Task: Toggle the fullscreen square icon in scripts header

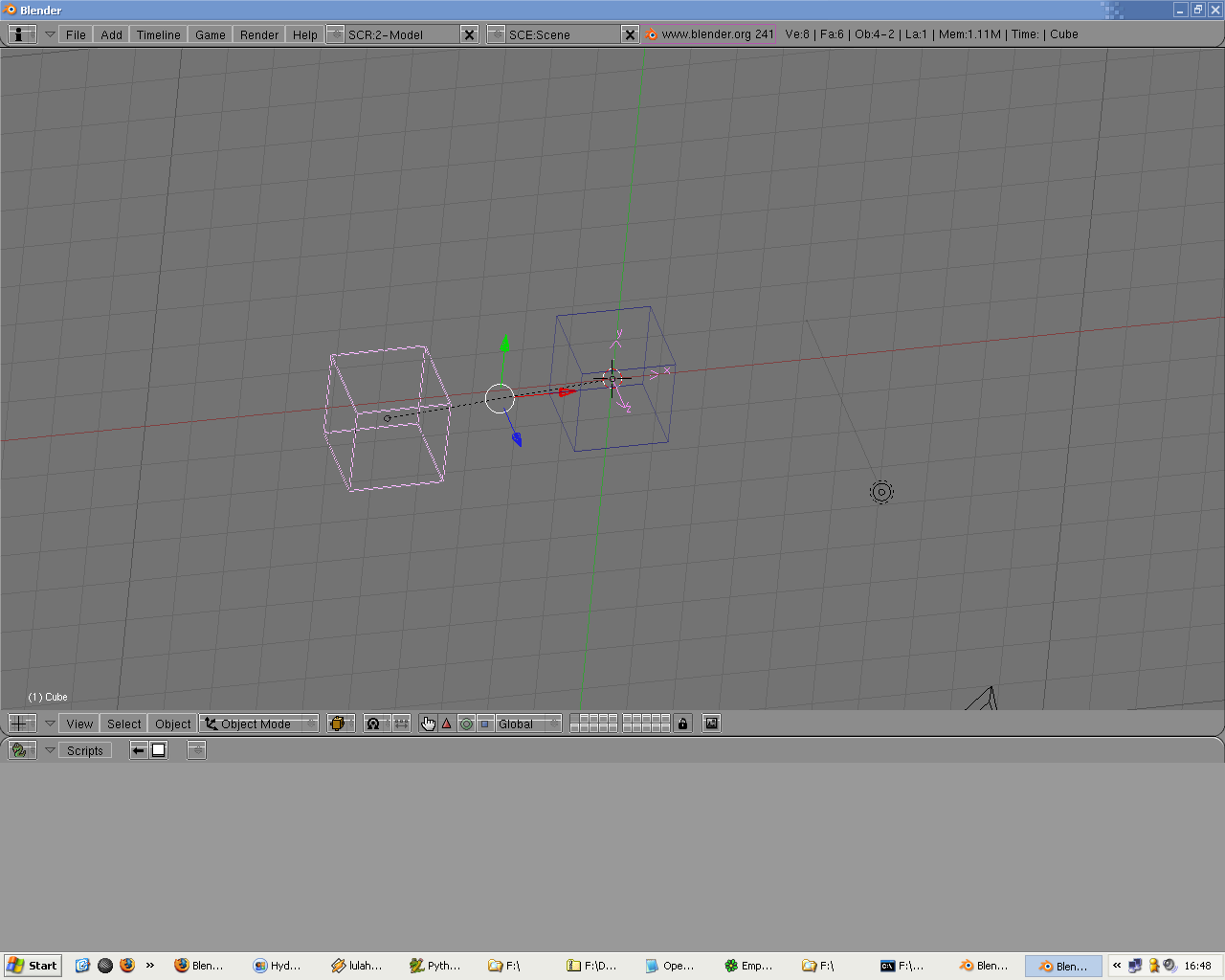Action: (159, 750)
